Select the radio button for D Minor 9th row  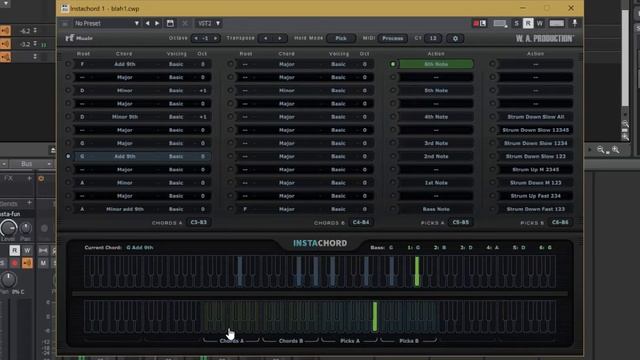click(68, 117)
